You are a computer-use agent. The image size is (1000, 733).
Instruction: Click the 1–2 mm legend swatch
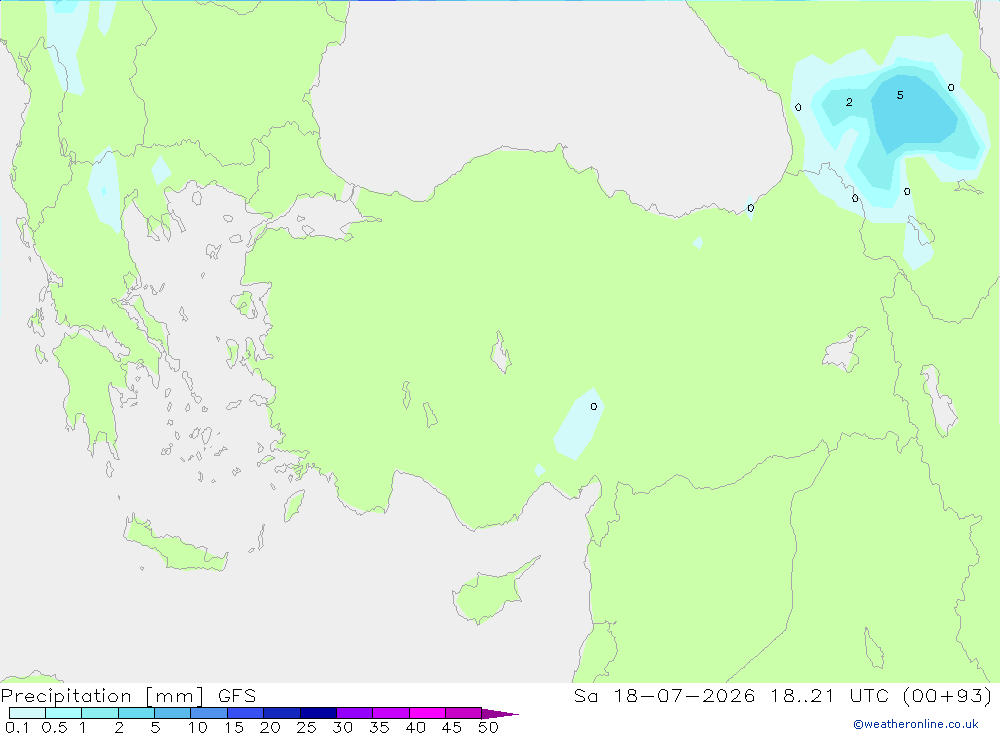point(99,713)
